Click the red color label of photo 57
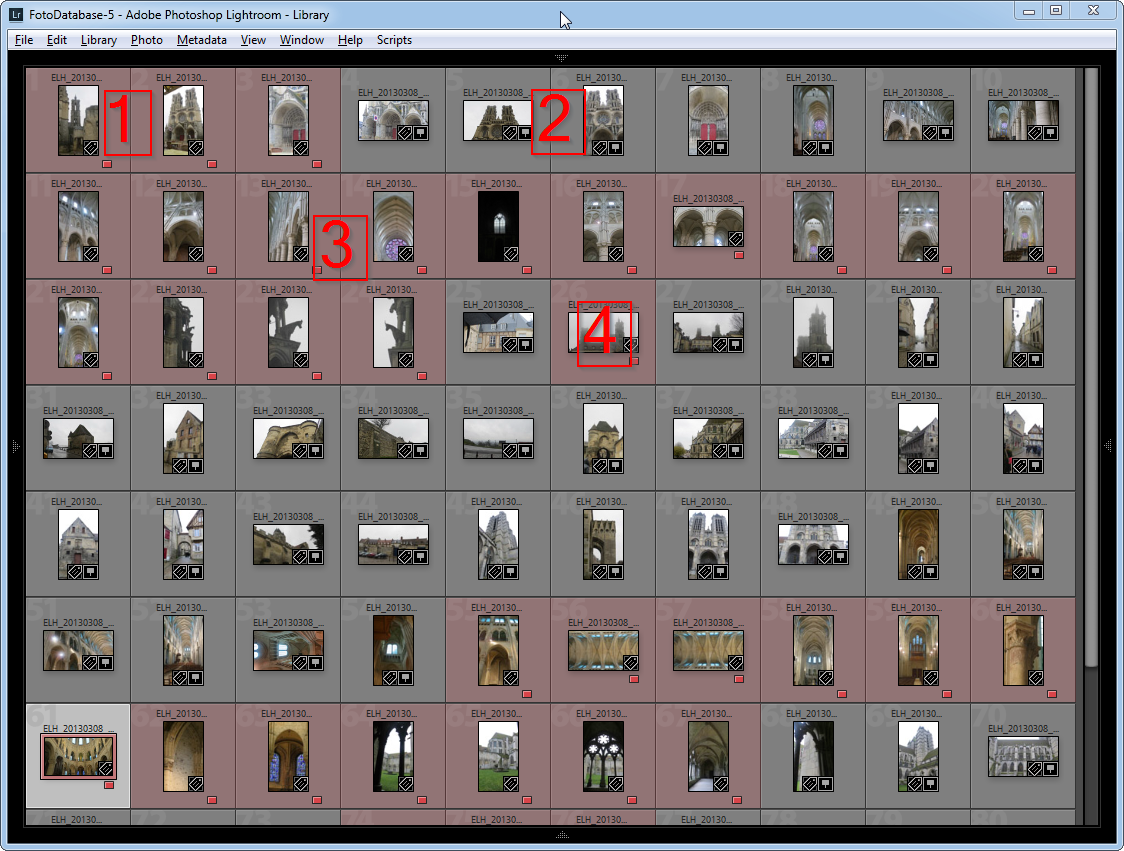1124x851 pixels. (x=739, y=679)
